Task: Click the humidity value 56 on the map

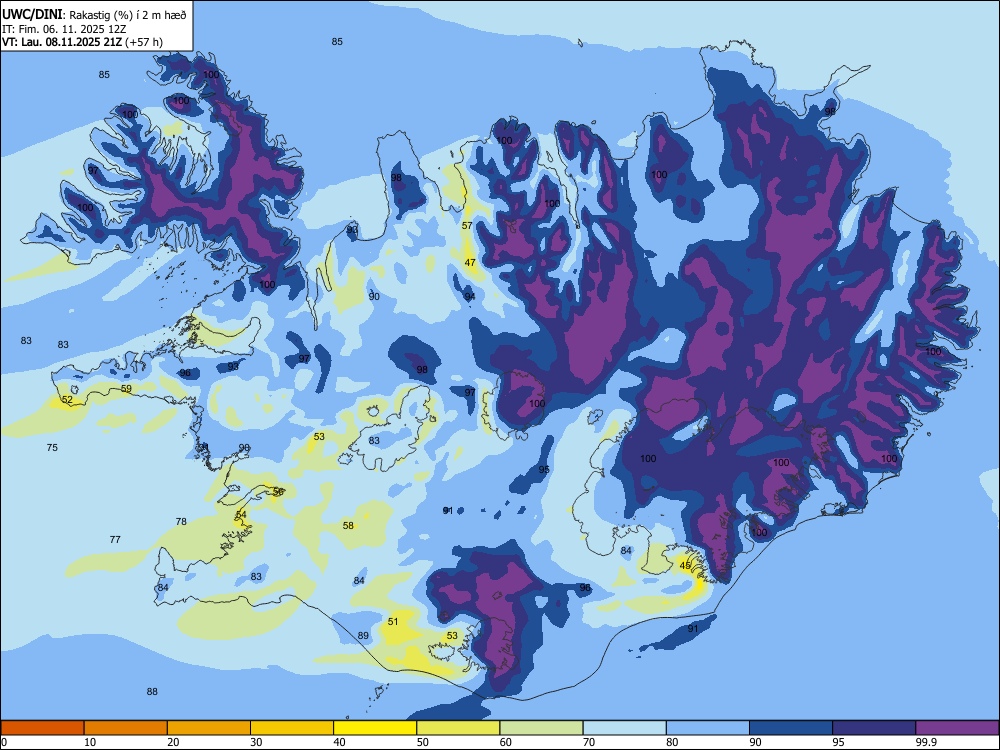Action: pos(278,492)
